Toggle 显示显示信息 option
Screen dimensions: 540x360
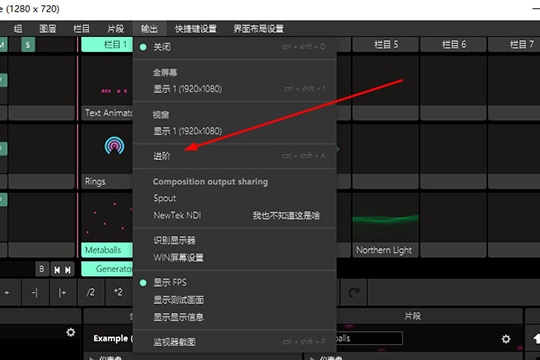[x=235, y=317]
